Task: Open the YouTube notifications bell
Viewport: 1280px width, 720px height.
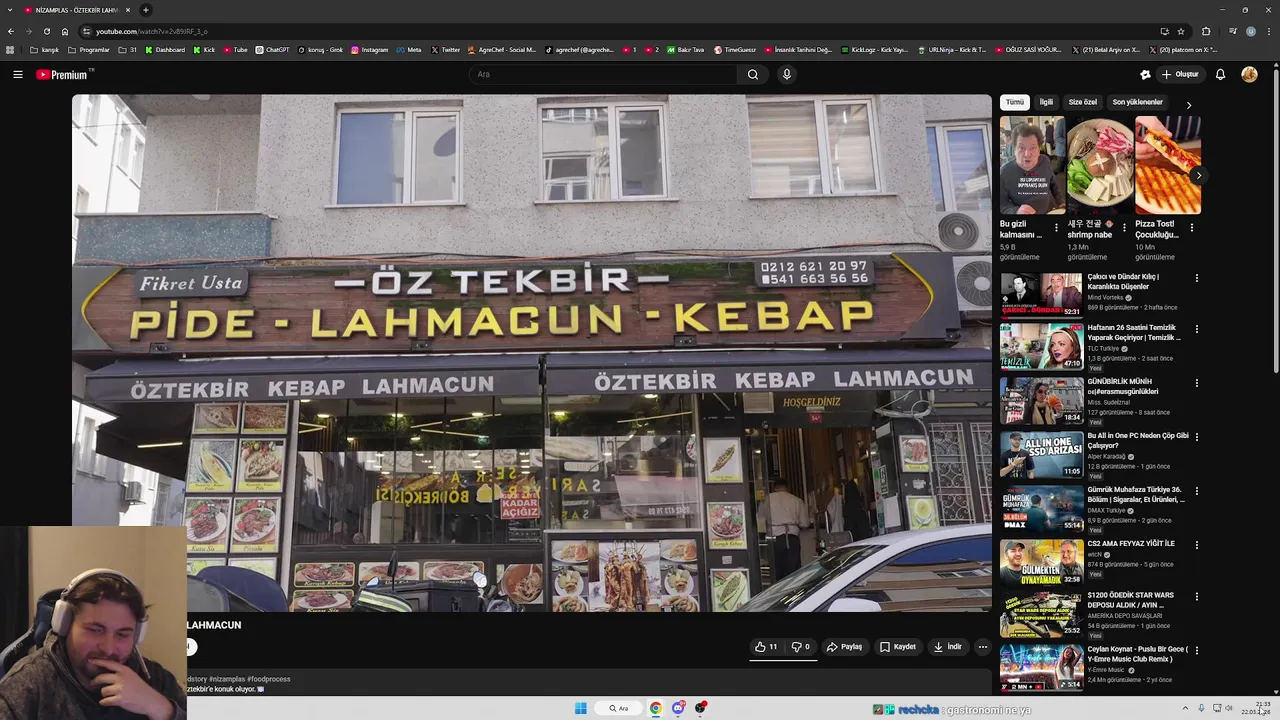Action: [x=1220, y=74]
